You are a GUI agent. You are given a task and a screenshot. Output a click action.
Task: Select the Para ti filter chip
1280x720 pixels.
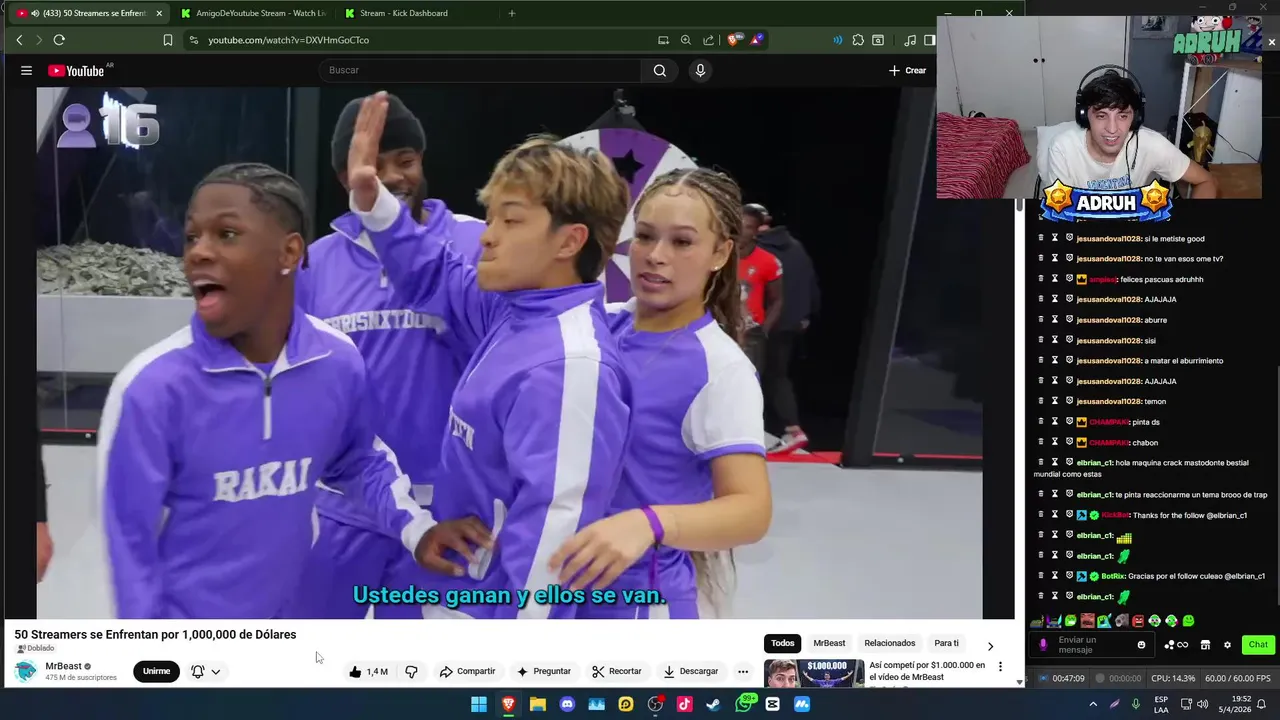coord(946,643)
